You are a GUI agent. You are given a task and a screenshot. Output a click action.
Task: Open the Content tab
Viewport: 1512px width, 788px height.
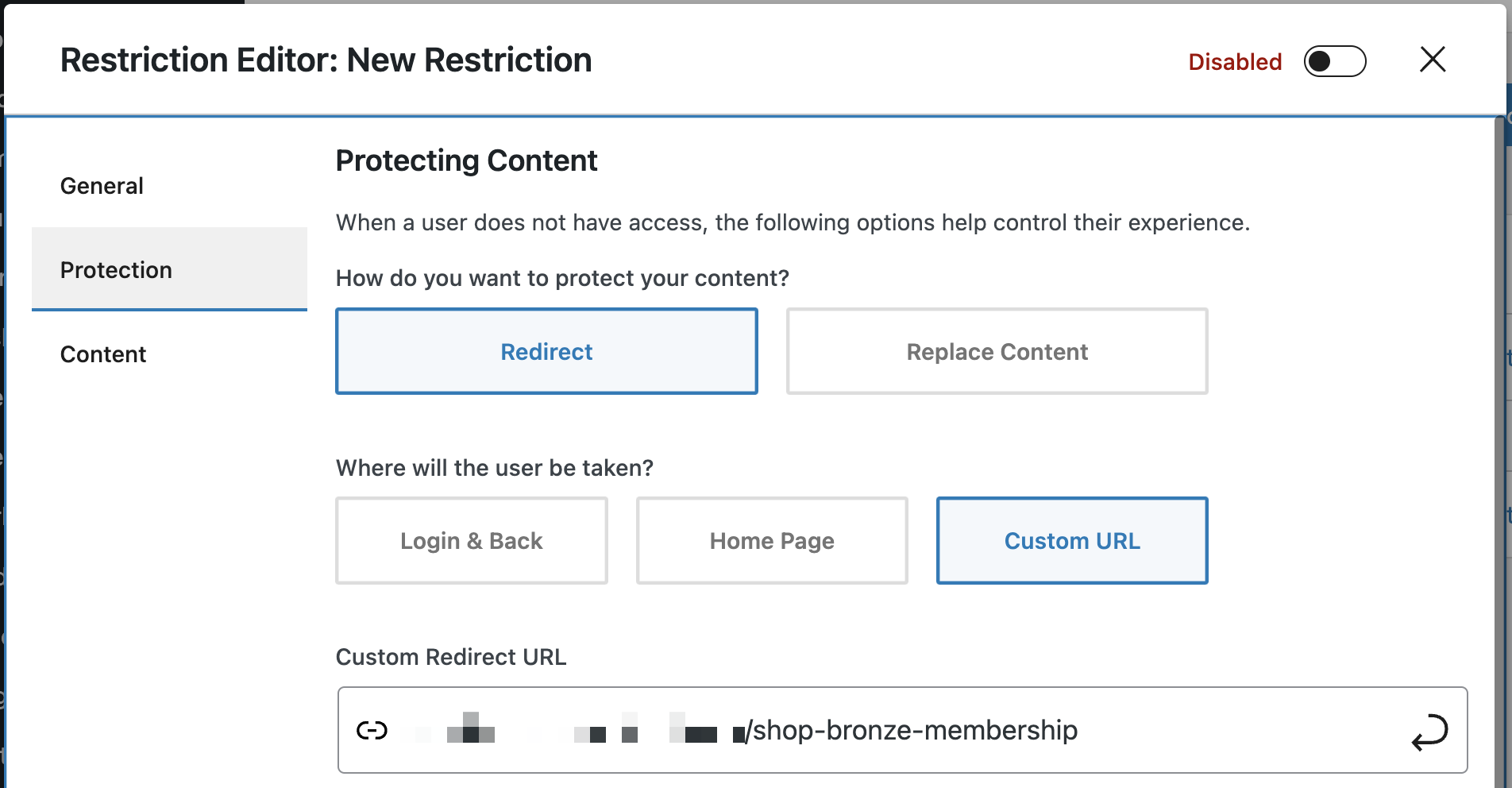click(x=103, y=354)
